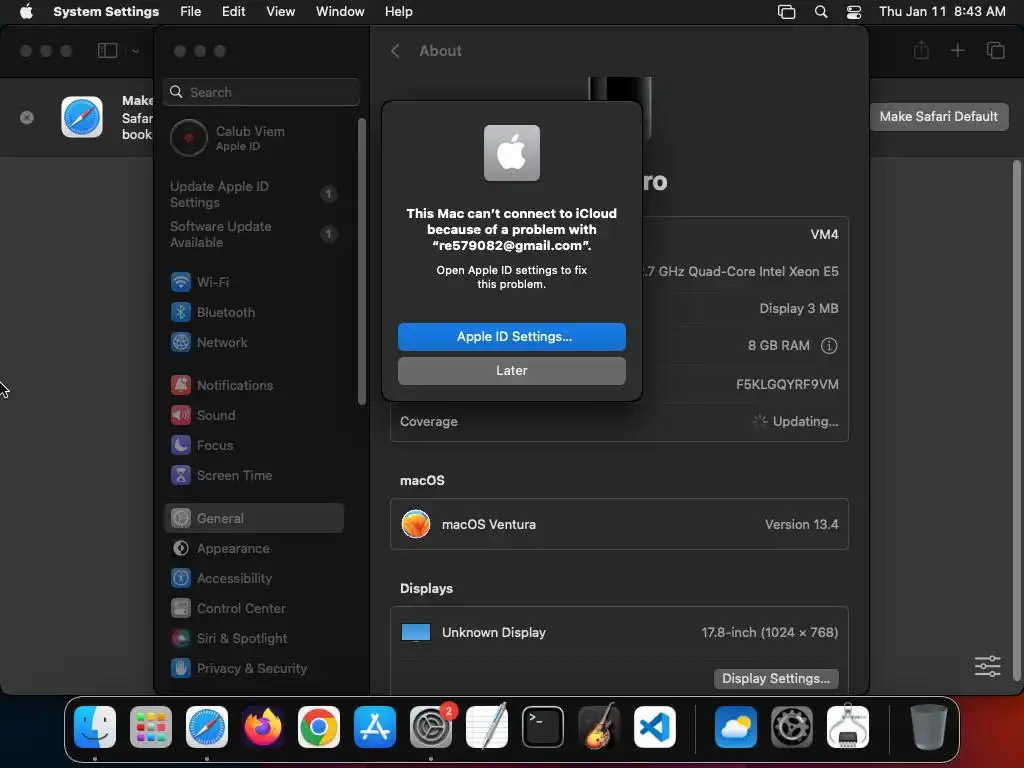Screen dimensions: 1024x768
Task: Open the View menu
Action: (281, 11)
